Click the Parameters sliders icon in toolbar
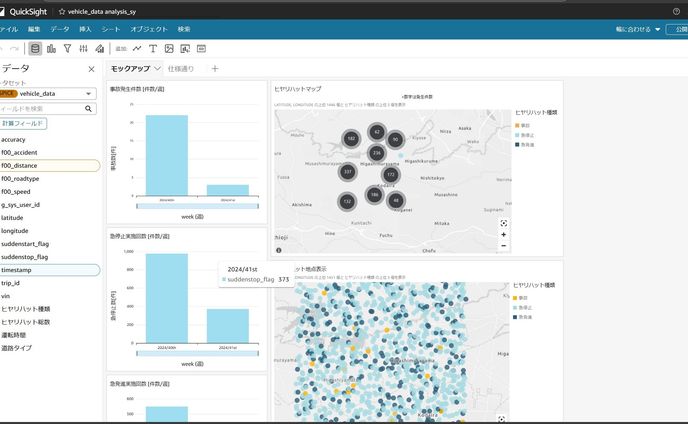The image size is (688, 424). pyautogui.click(x=83, y=48)
